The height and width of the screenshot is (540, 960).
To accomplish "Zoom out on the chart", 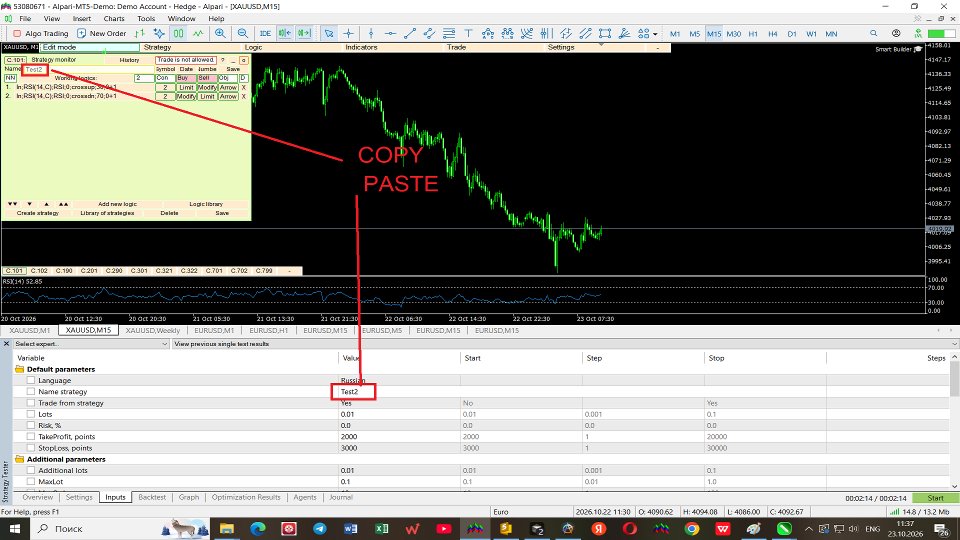I will pyautogui.click(x=243, y=34).
